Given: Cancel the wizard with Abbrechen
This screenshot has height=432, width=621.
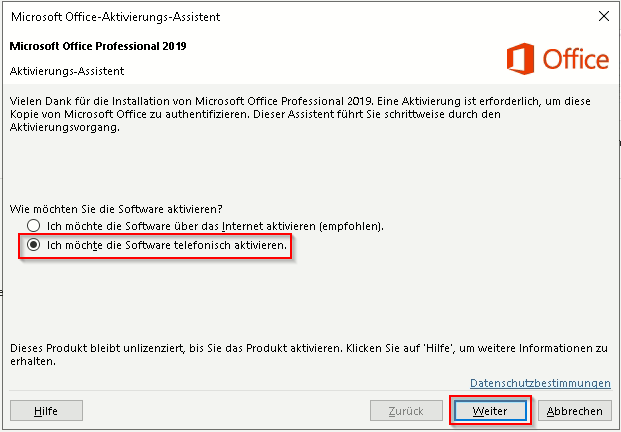Looking at the screenshot, I should 575,410.
